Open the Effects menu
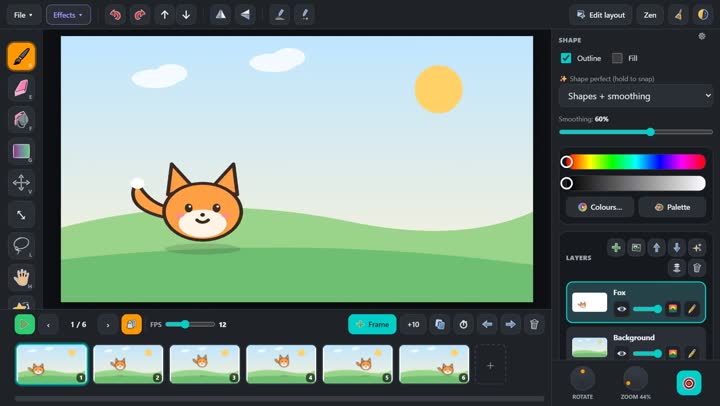This screenshot has width=720, height=406. [68, 15]
